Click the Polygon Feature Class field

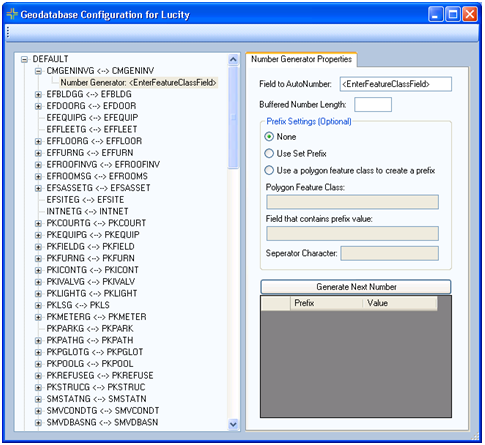(352, 202)
